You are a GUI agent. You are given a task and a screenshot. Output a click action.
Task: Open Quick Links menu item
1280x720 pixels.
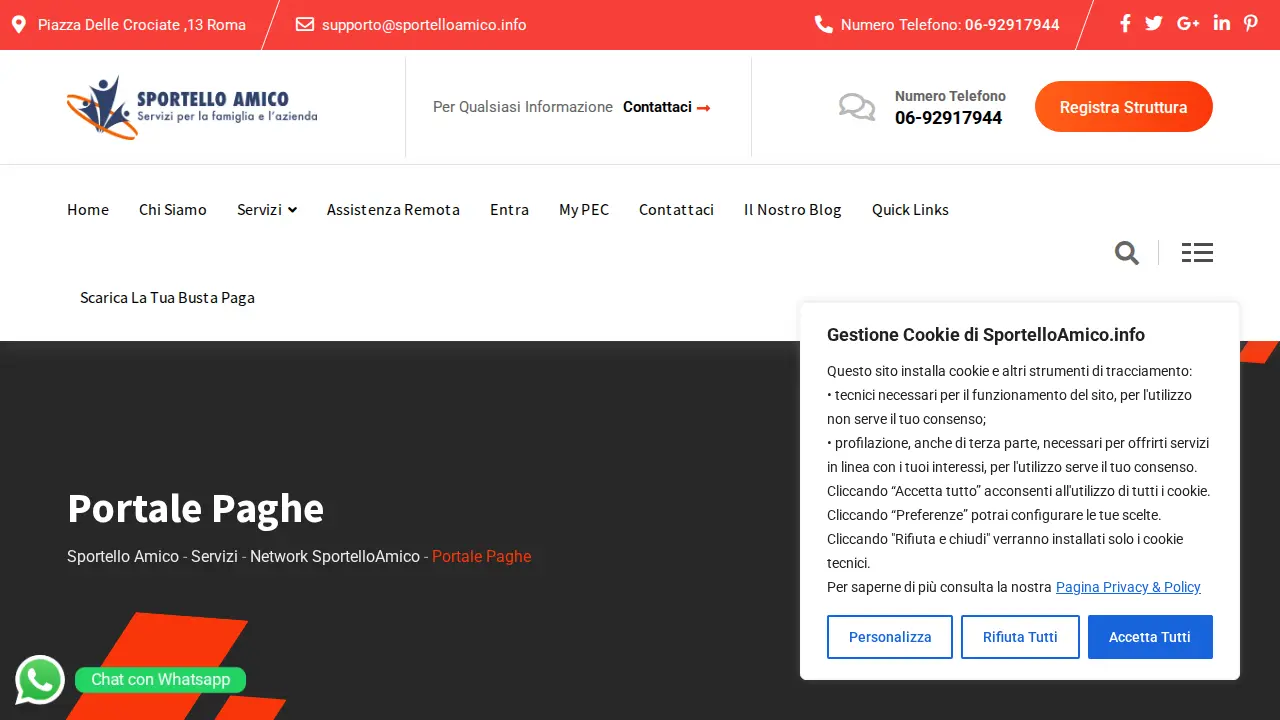click(x=910, y=210)
